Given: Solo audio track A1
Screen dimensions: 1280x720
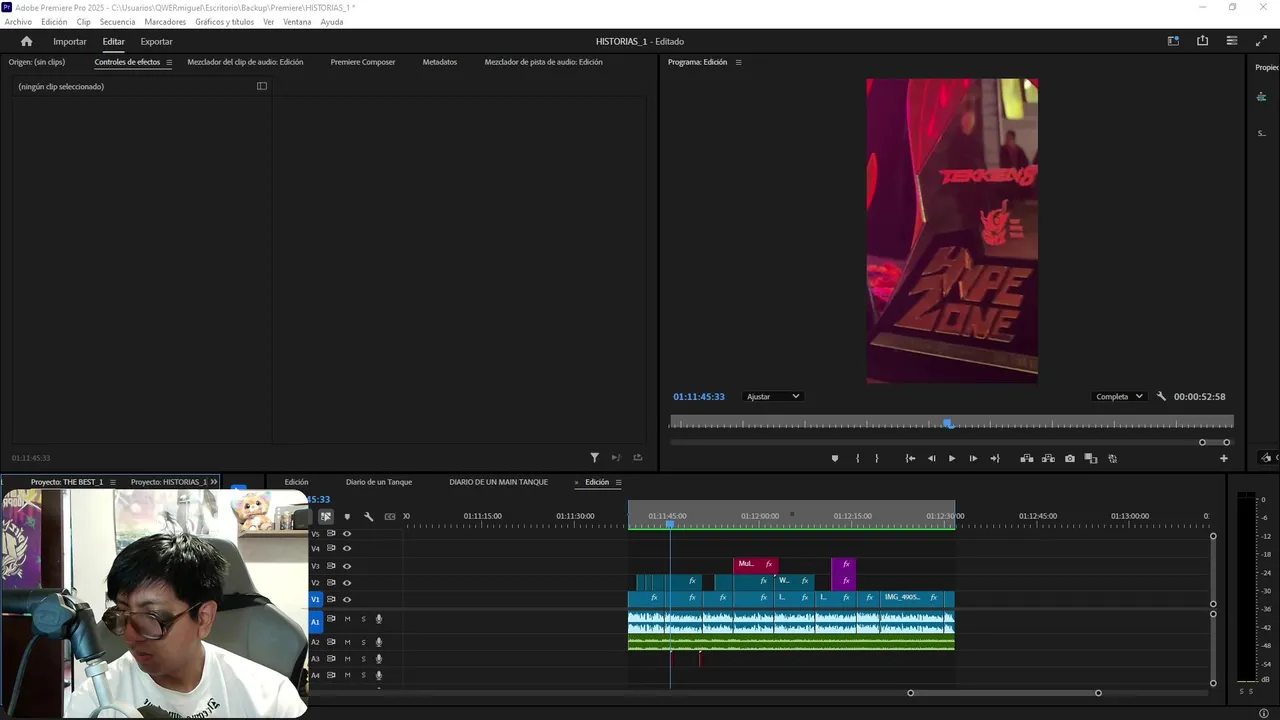Looking at the screenshot, I should 363,619.
